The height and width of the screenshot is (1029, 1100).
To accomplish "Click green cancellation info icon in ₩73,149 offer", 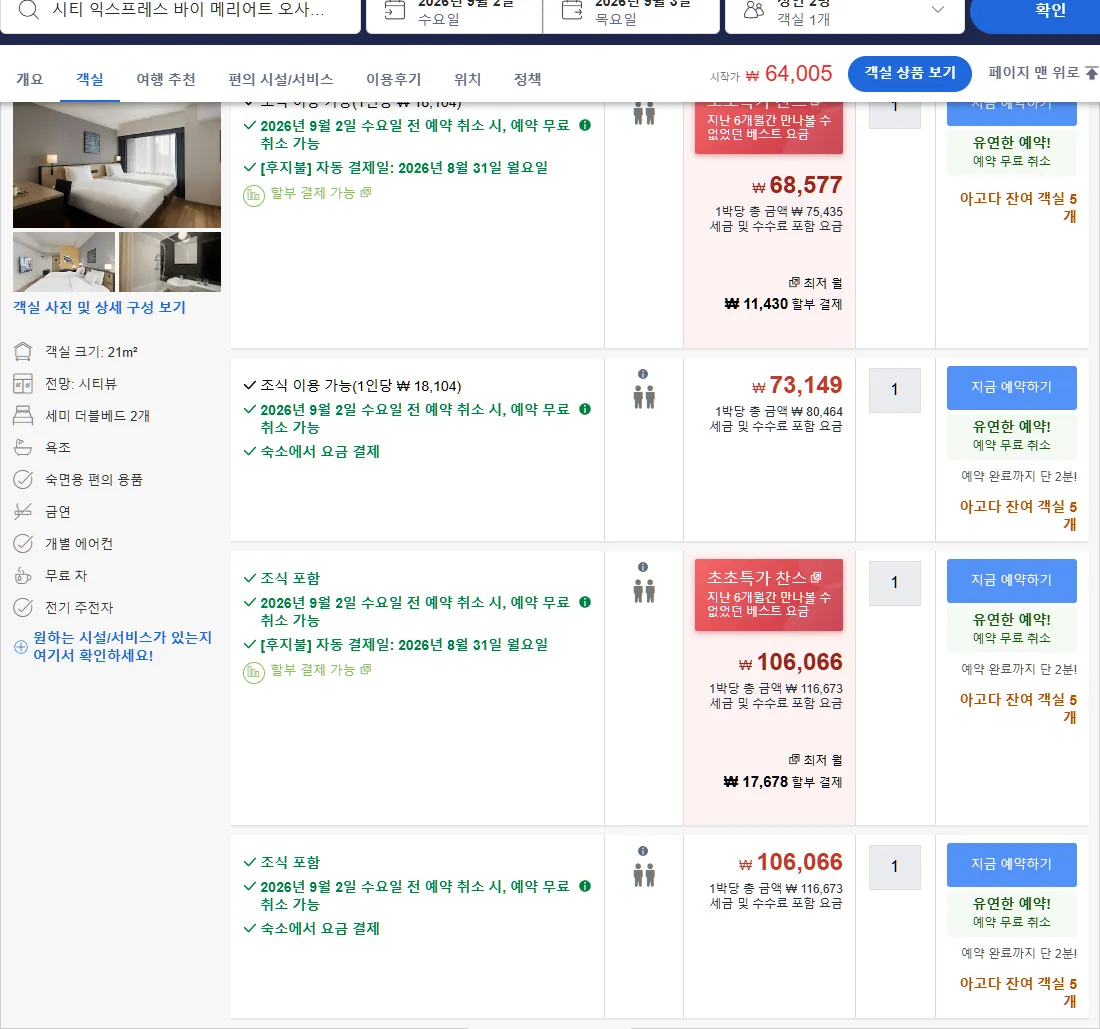I will (585, 409).
